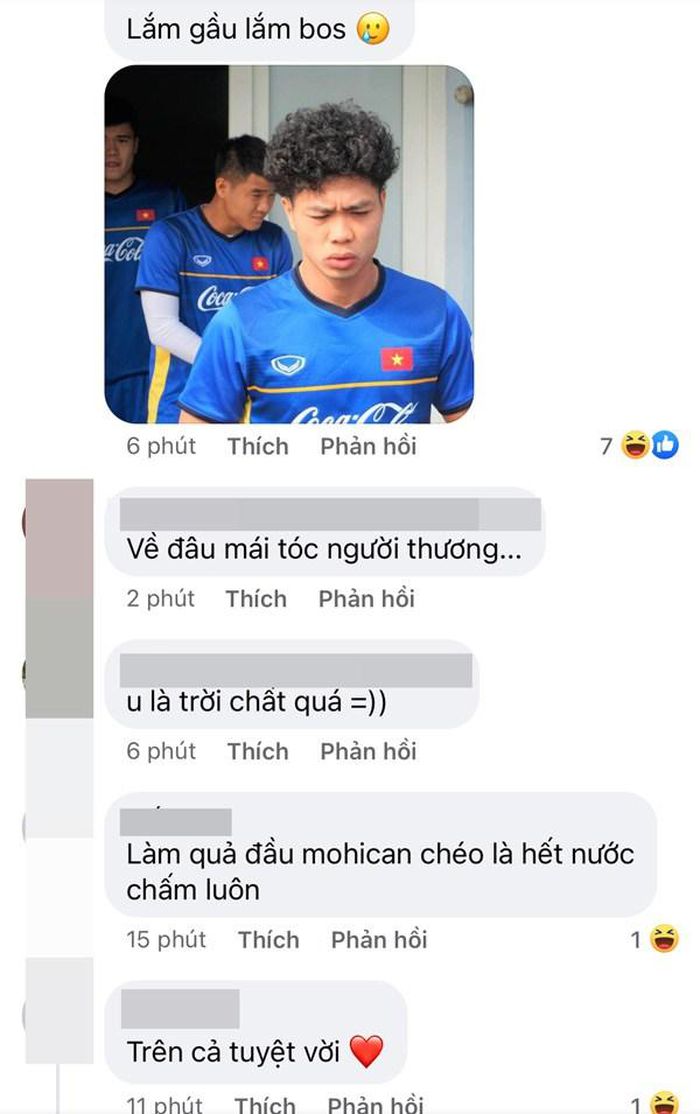
Task: Click the '15 phút' timestamp under the mohican comment
Action: click(x=166, y=940)
